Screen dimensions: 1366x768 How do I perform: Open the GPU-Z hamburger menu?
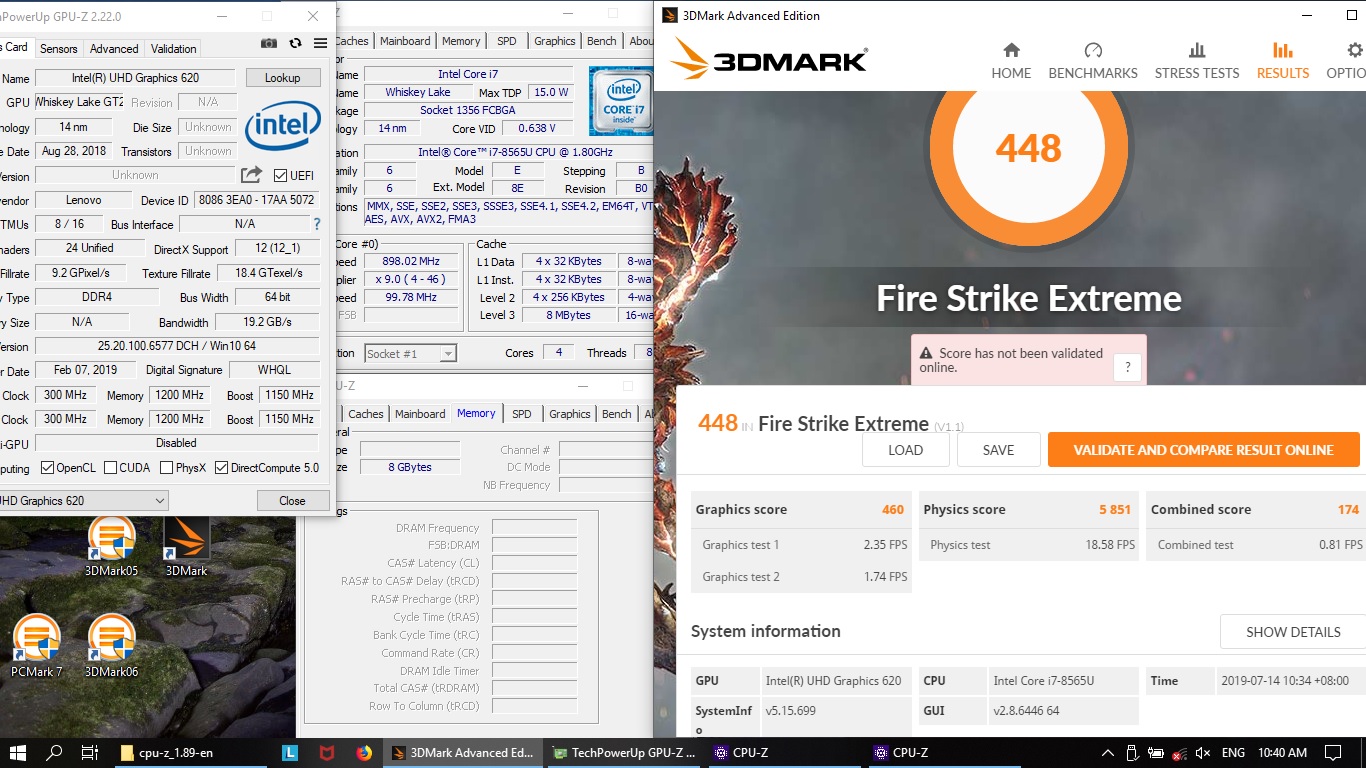point(320,43)
